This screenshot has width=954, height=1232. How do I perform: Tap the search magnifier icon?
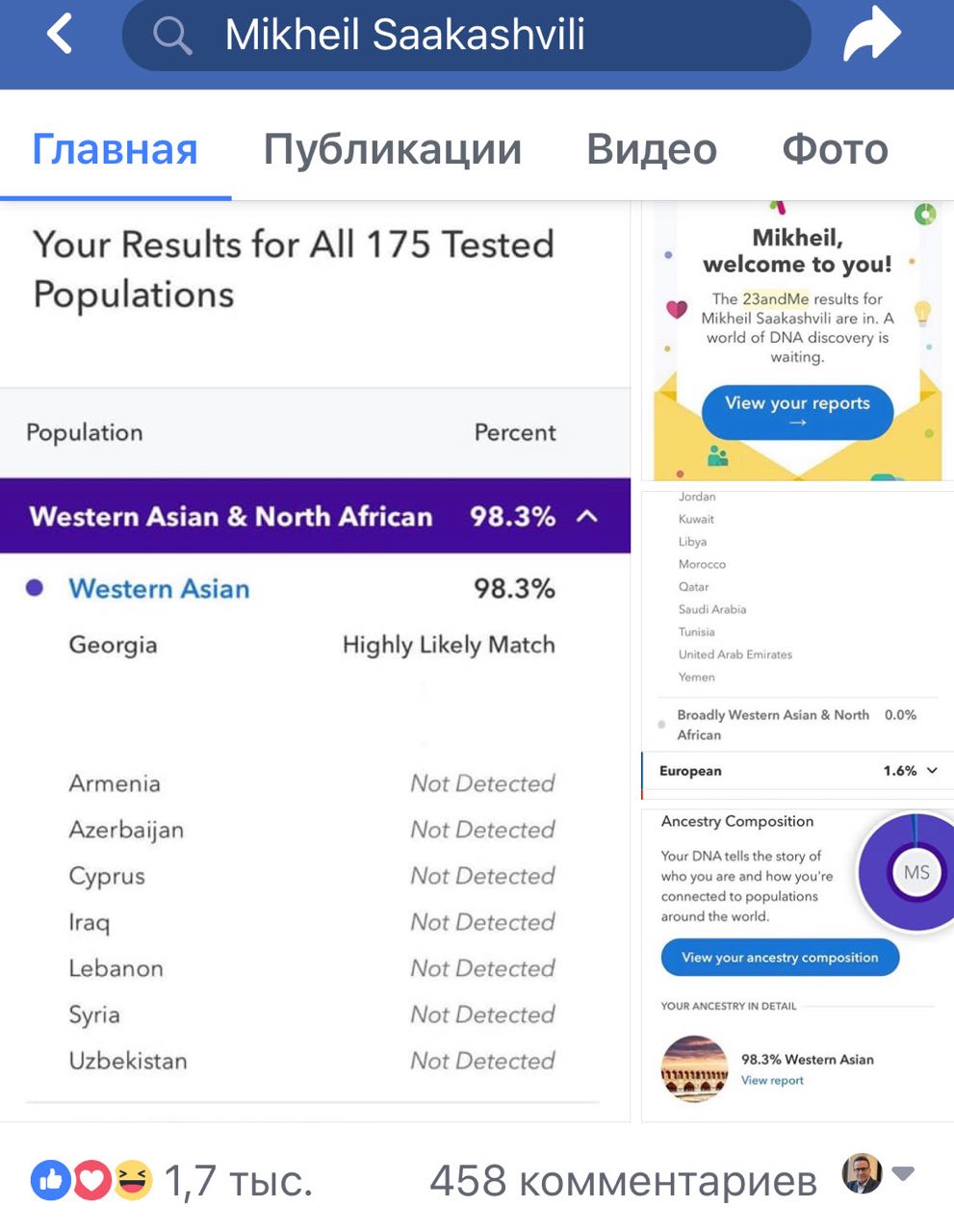(x=172, y=36)
